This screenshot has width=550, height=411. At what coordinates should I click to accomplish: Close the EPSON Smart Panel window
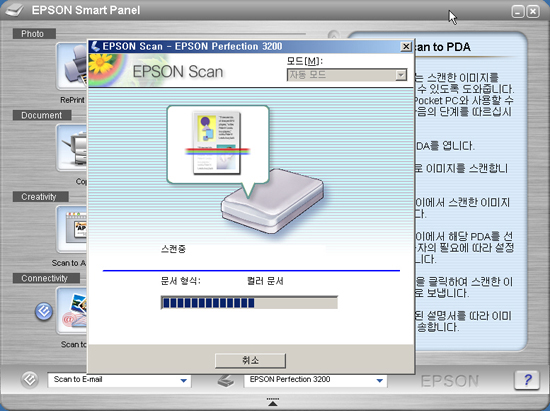pos(533,12)
